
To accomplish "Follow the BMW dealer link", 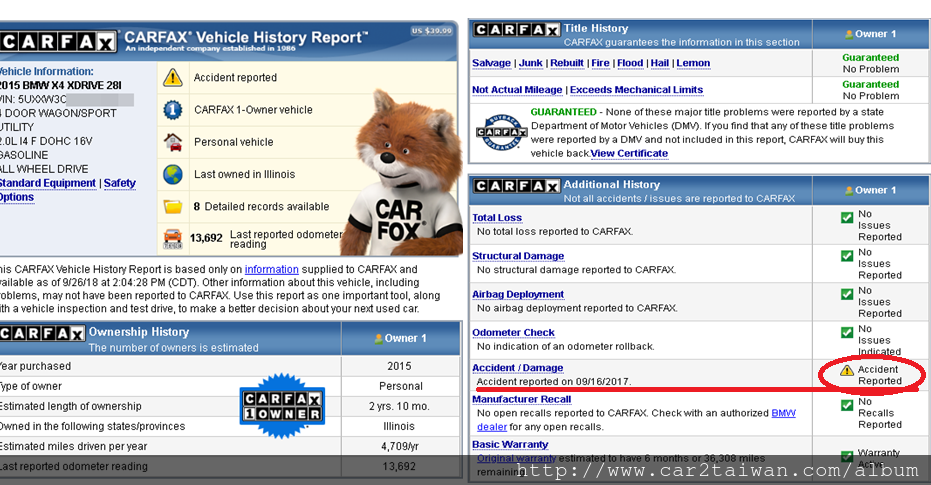I will click(783, 413).
